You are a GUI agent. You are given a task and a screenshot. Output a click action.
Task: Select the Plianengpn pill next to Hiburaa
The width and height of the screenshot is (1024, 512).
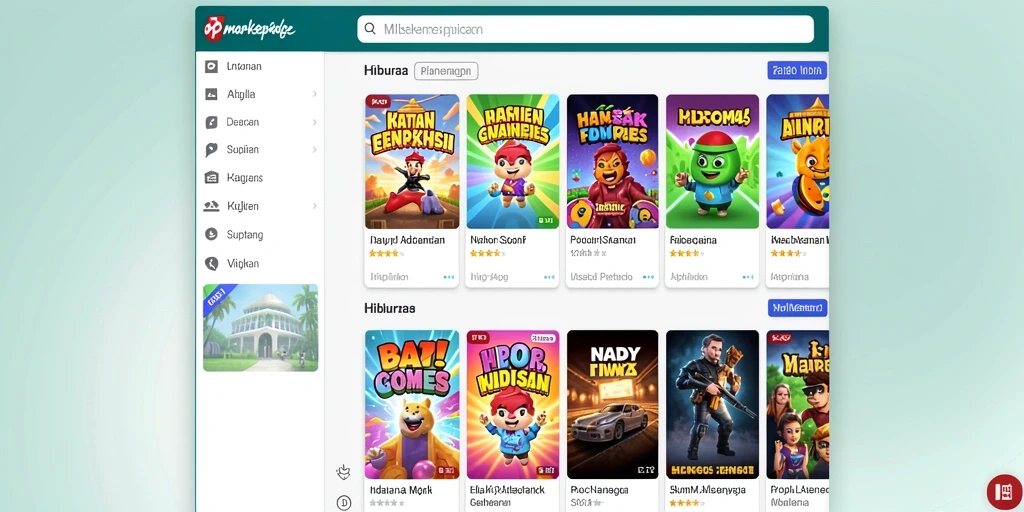click(446, 71)
